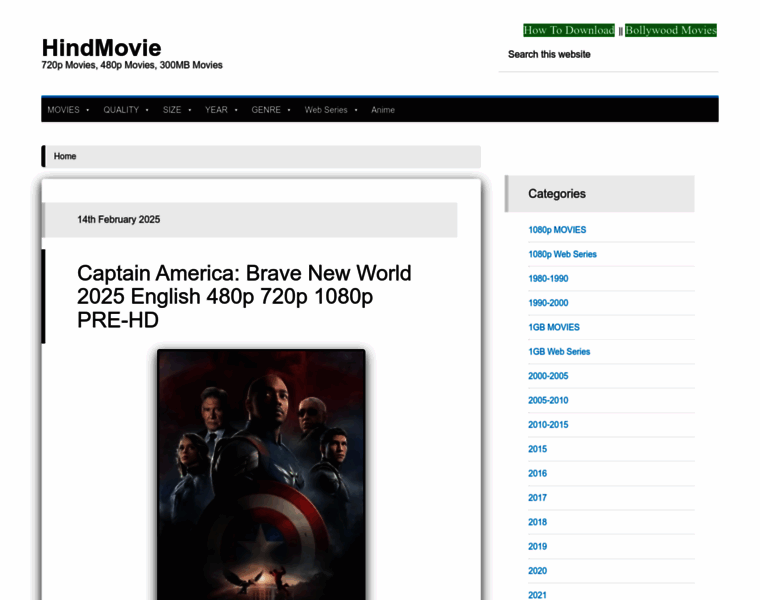This screenshot has width=760, height=600.
Task: Open the MOVIES dropdown menu
Action: pos(68,110)
